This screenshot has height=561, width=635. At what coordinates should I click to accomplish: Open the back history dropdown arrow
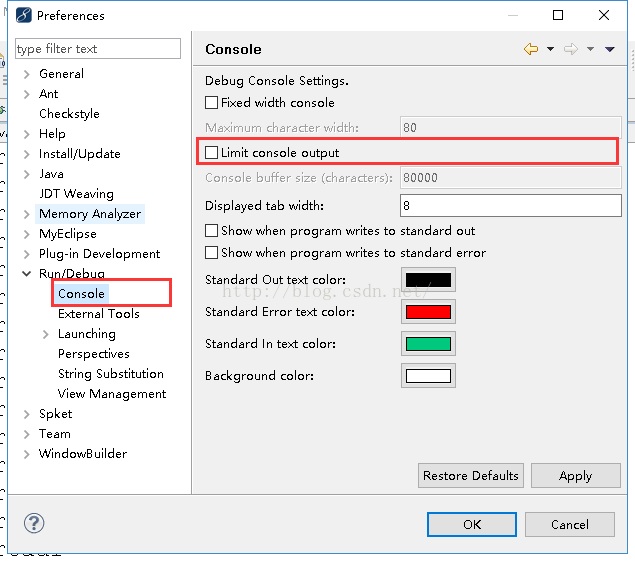[x=550, y=49]
